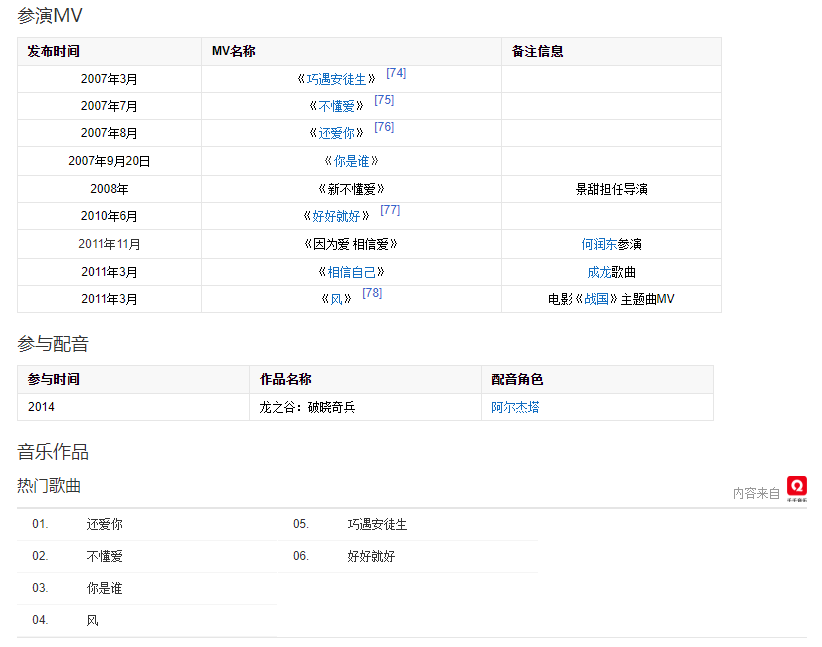
Task: Click reference footnote [75]
Action: 384,100
